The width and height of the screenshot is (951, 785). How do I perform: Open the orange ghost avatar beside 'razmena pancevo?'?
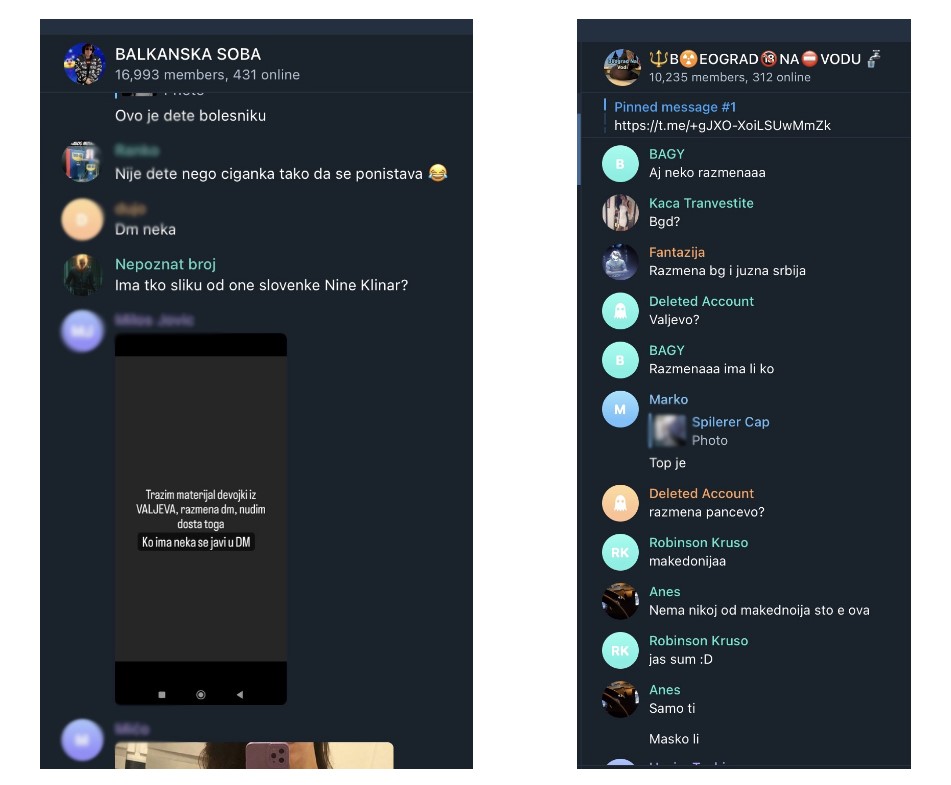click(620, 504)
